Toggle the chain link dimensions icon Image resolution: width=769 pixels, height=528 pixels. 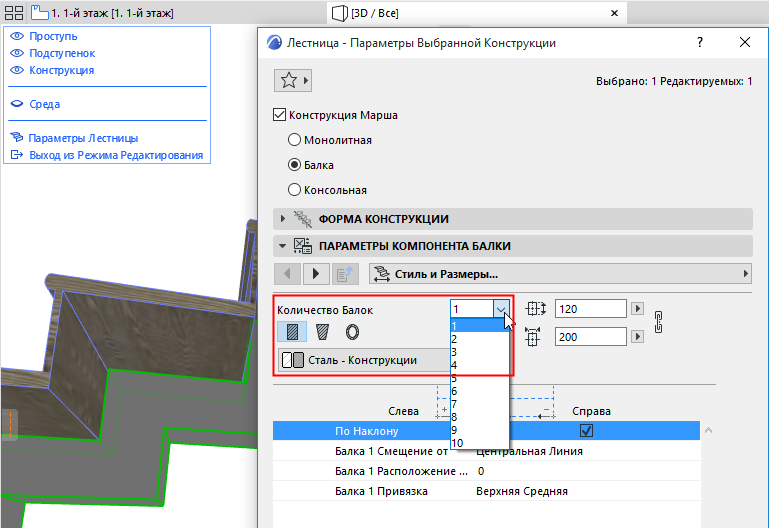pos(659,322)
